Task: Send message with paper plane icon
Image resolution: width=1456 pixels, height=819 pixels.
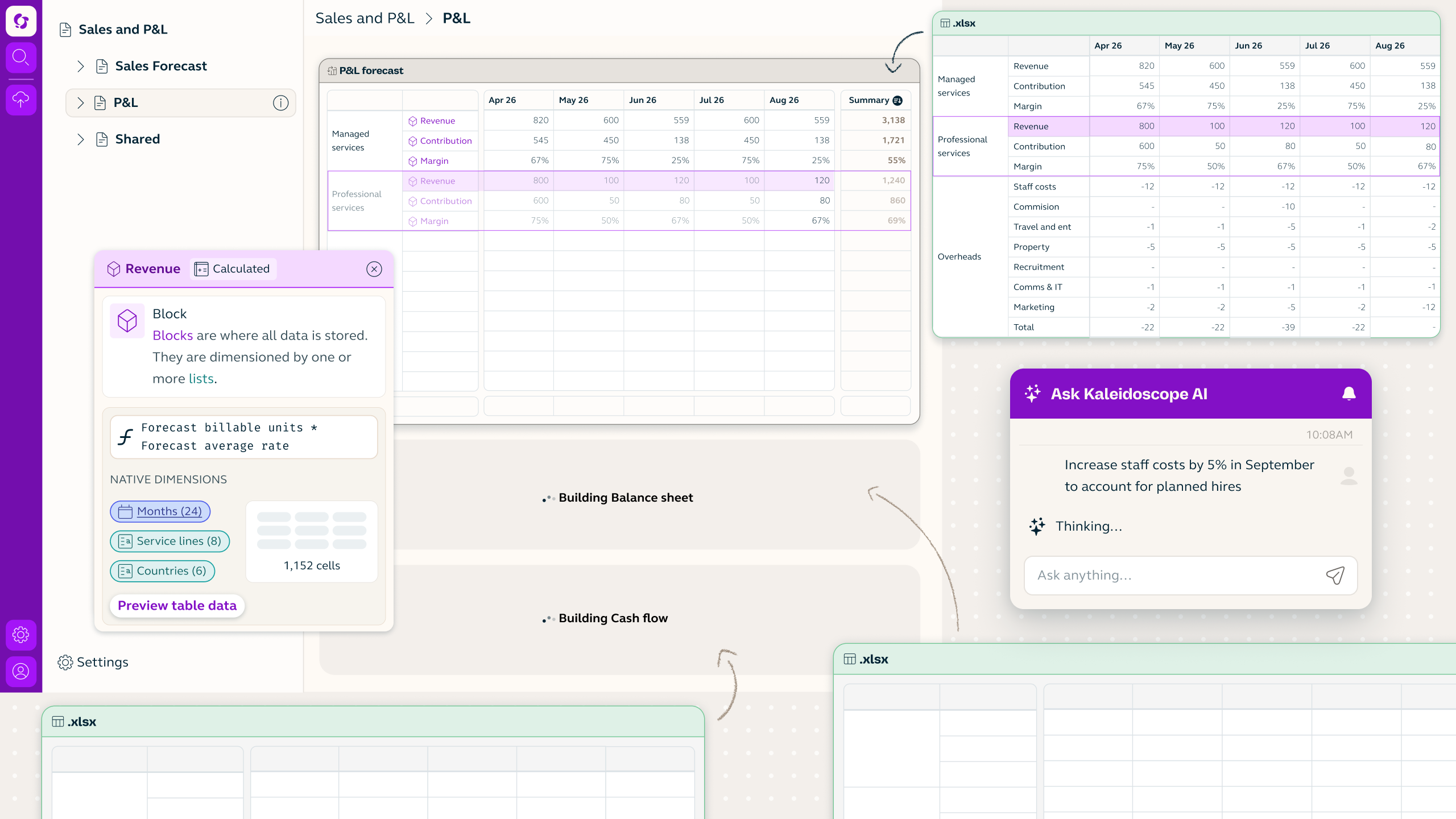Action: click(x=1335, y=575)
